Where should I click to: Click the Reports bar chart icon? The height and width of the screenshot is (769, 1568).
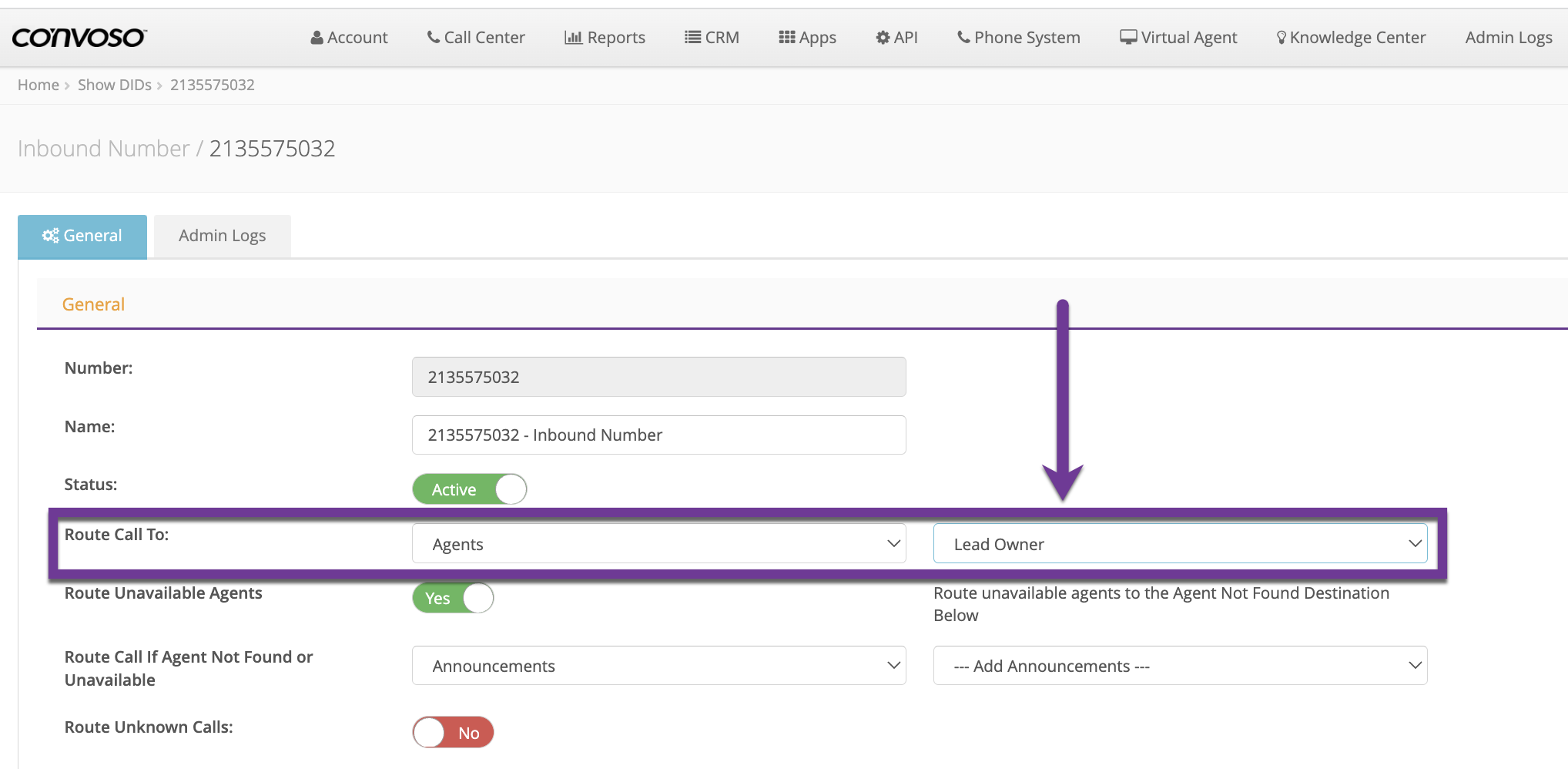(x=573, y=37)
